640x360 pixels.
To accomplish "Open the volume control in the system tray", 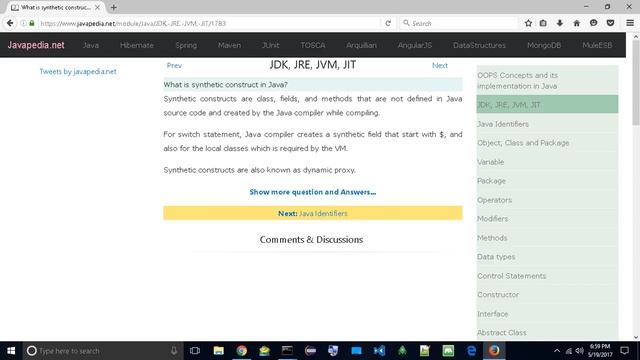I will click(x=579, y=351).
